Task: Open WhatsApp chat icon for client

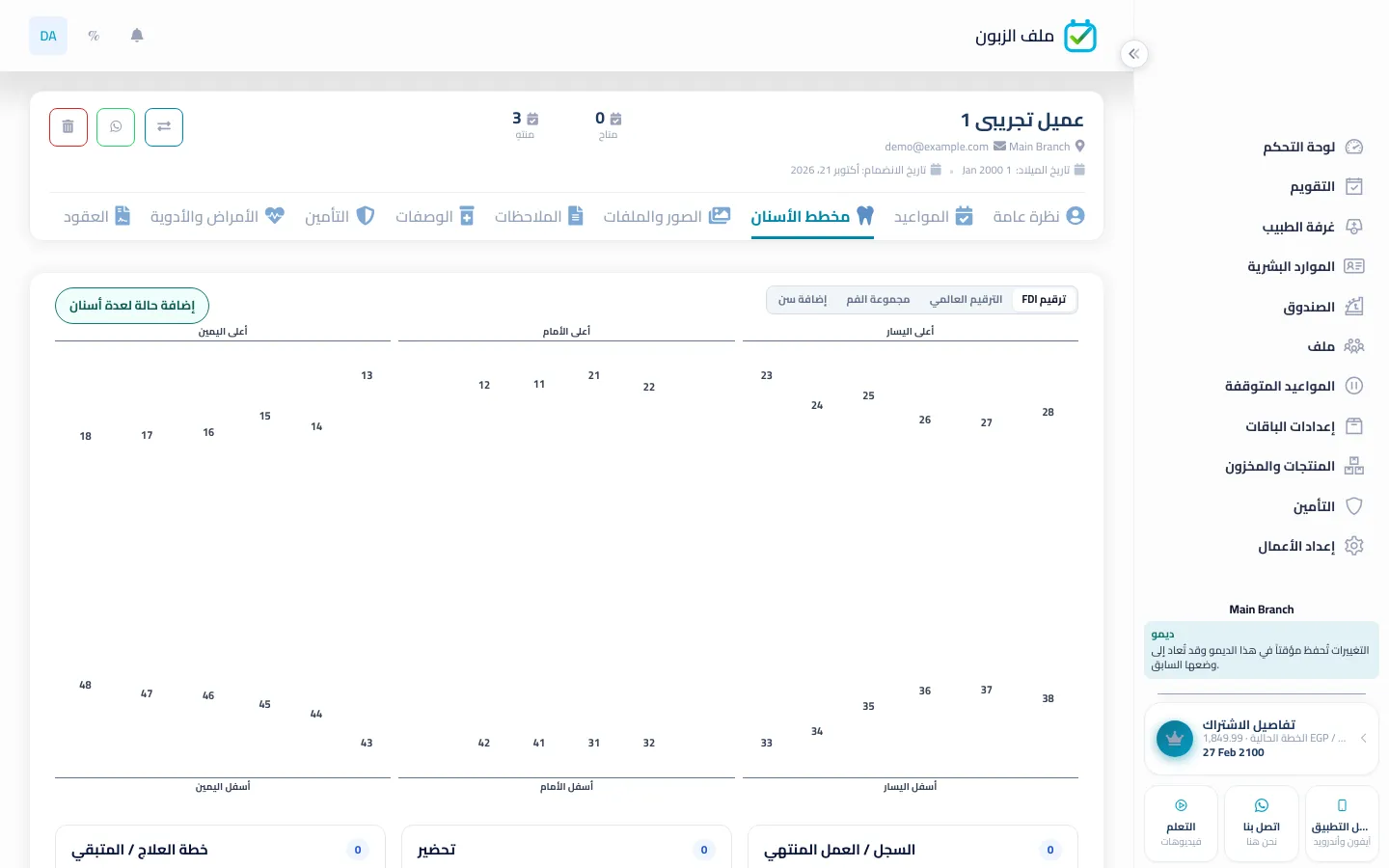Action: 116,127
